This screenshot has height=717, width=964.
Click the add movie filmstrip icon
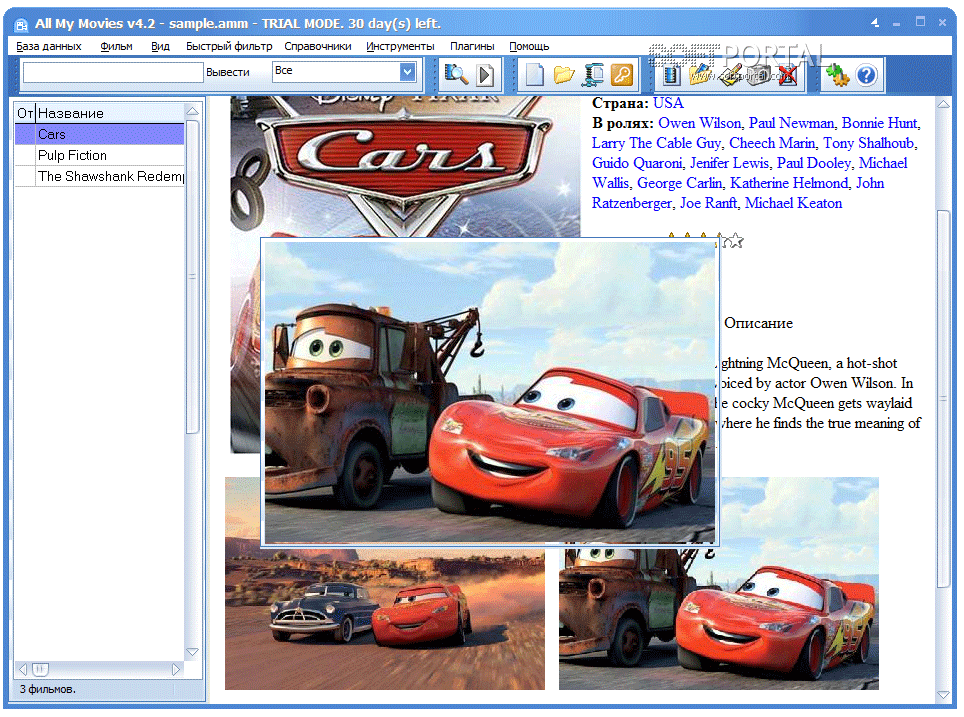(671, 75)
